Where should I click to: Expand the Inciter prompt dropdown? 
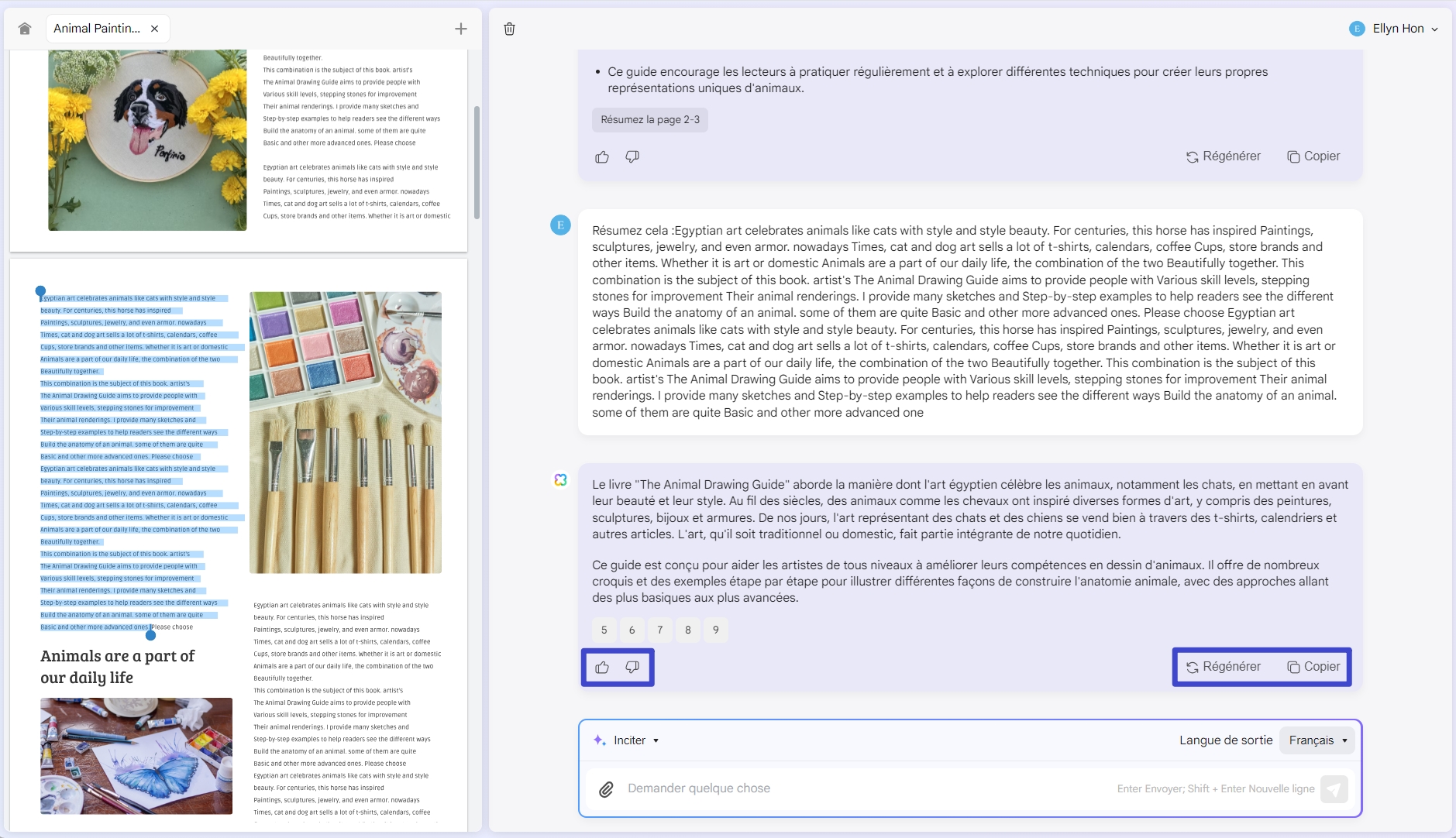tap(626, 740)
